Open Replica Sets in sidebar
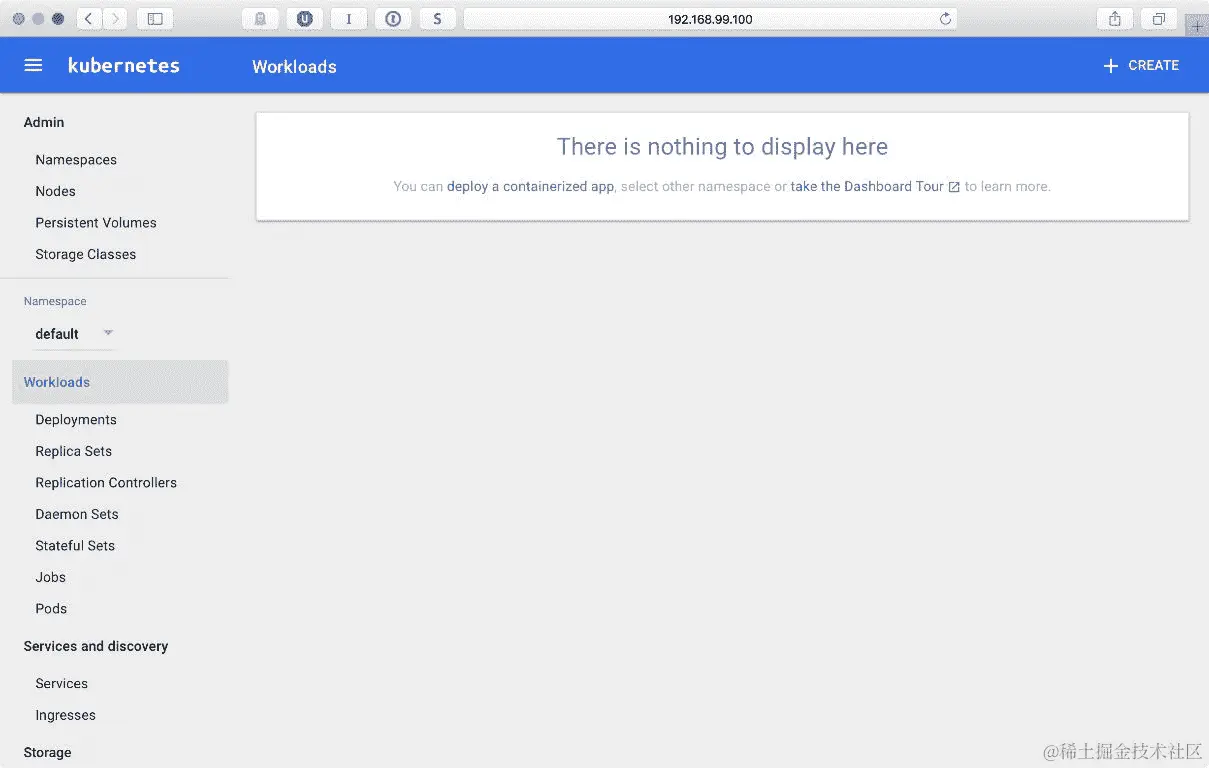Screen dimensions: 1209x768 coord(74,451)
